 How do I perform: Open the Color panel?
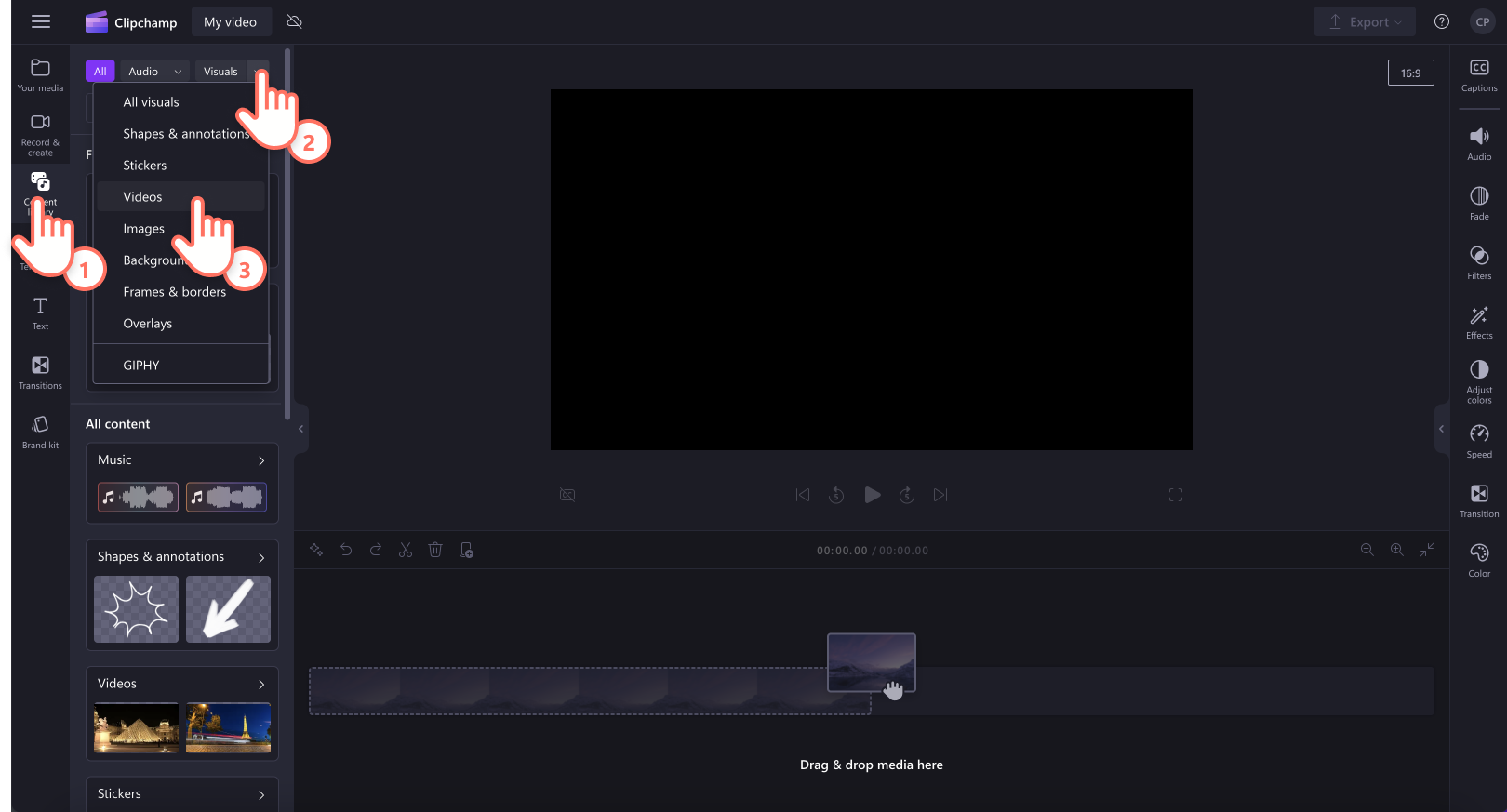(x=1479, y=561)
